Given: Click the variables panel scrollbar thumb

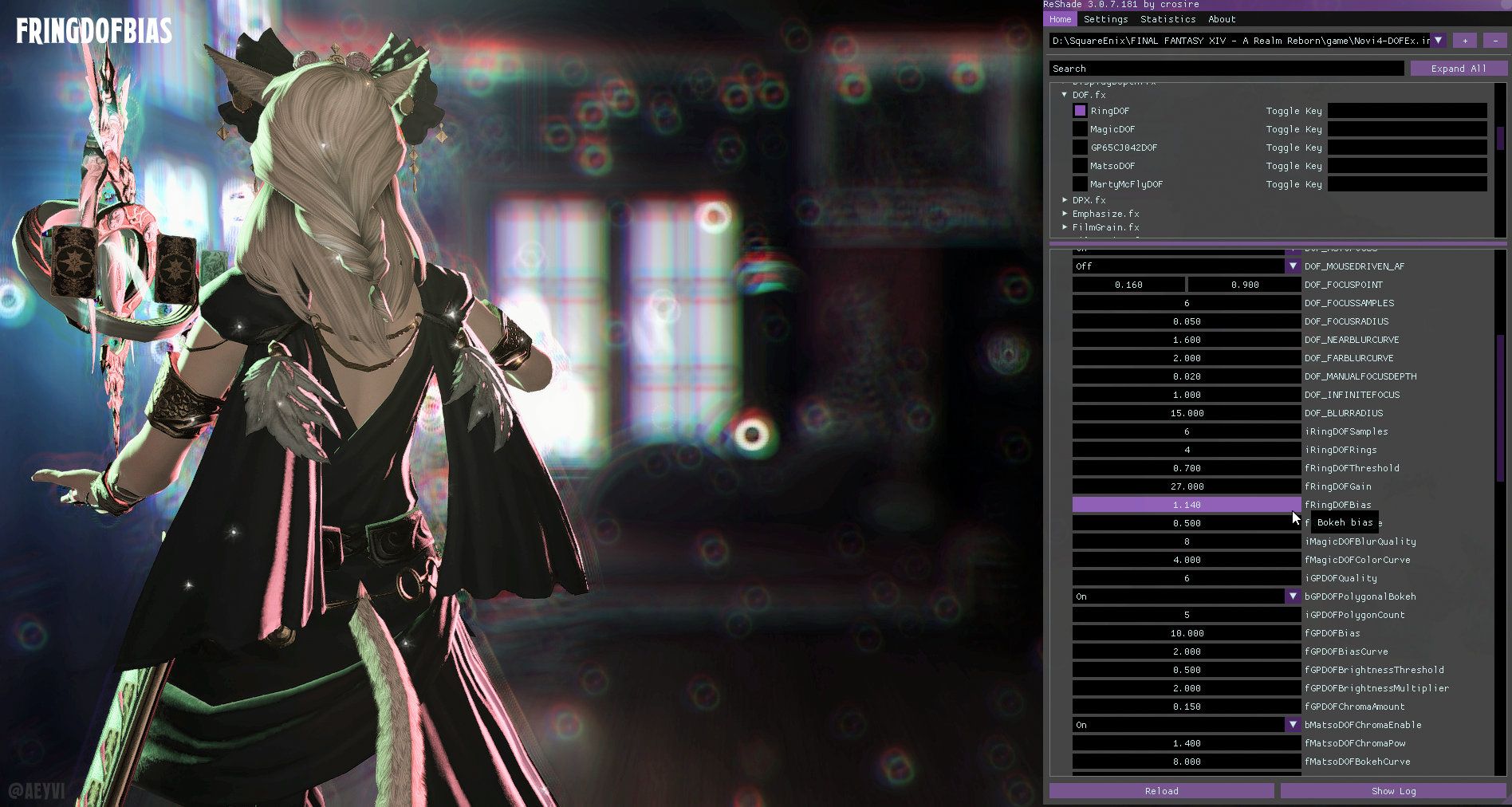Looking at the screenshot, I should point(1500,407).
